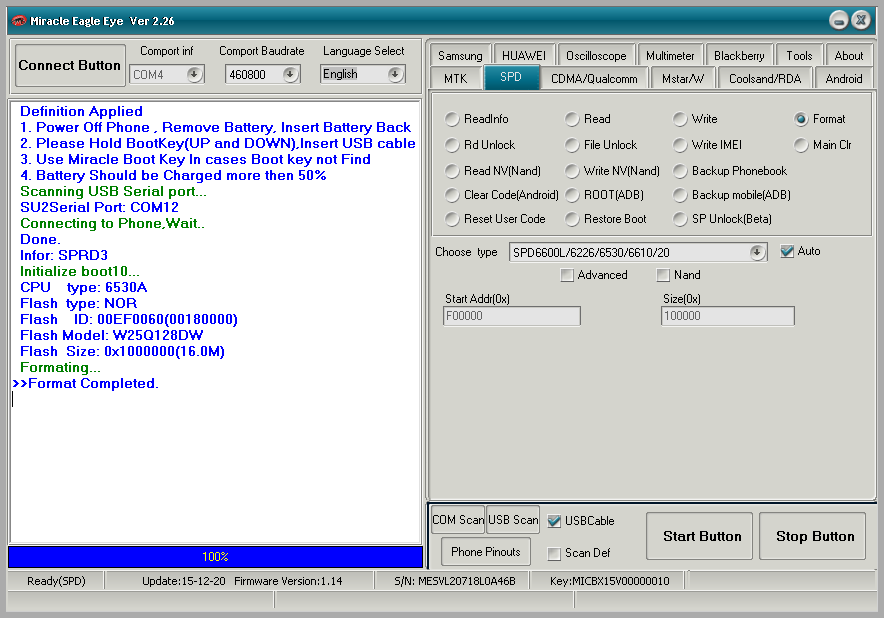Click the 'Firmware Version:1.14' status text
The width and height of the screenshot is (884, 618).
pos(288,581)
